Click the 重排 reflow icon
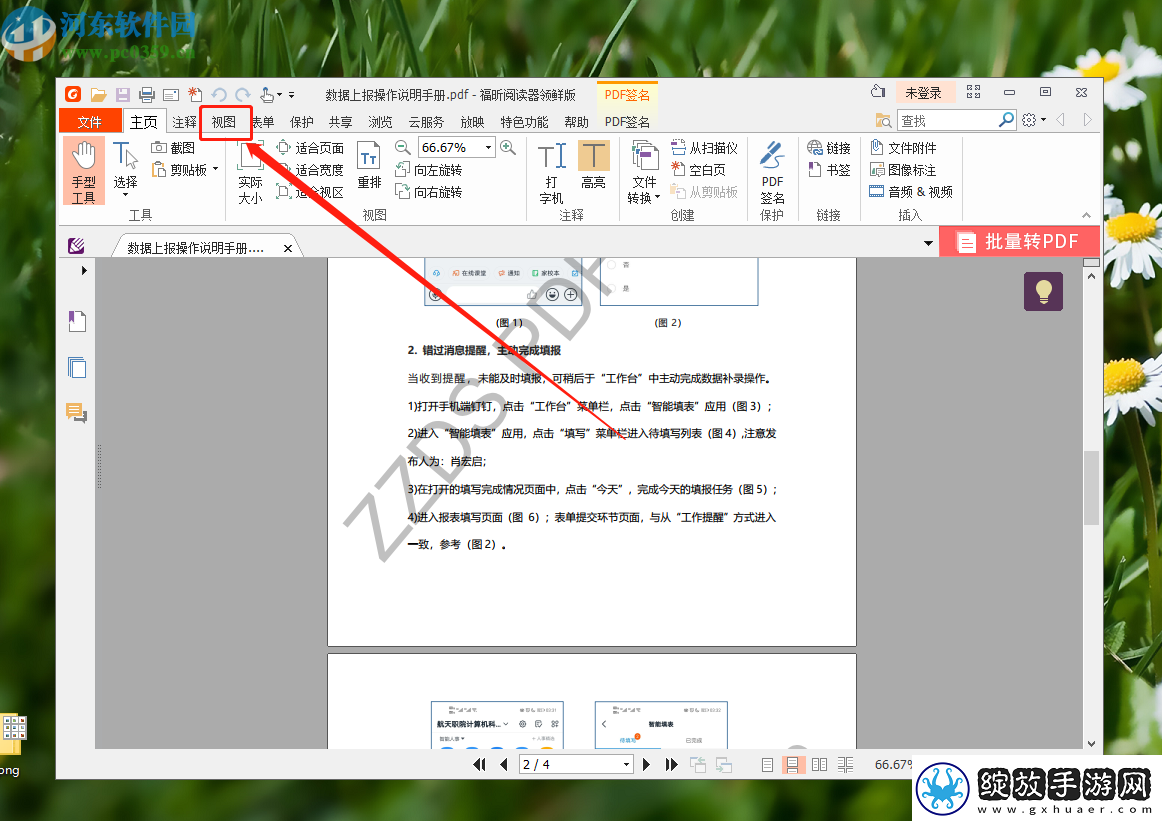Screen dimensions: 1162x821 pyautogui.click(x=369, y=166)
